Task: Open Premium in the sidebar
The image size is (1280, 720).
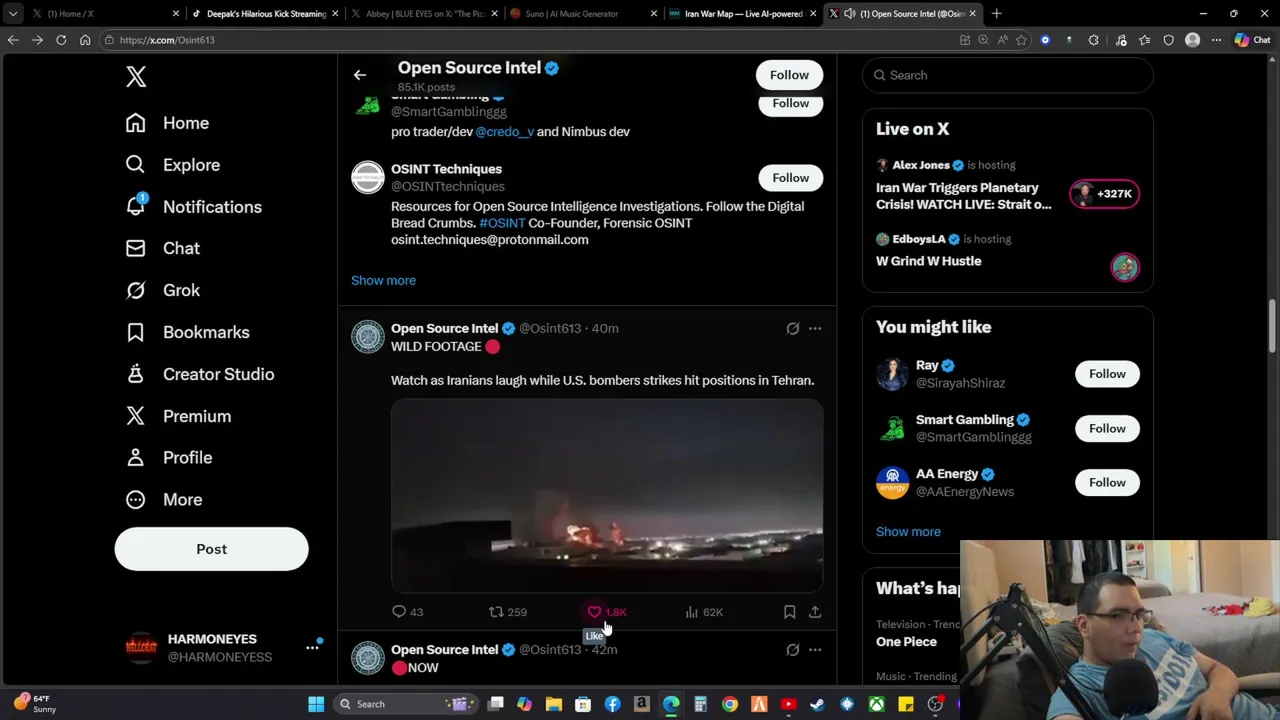Action: [177, 416]
